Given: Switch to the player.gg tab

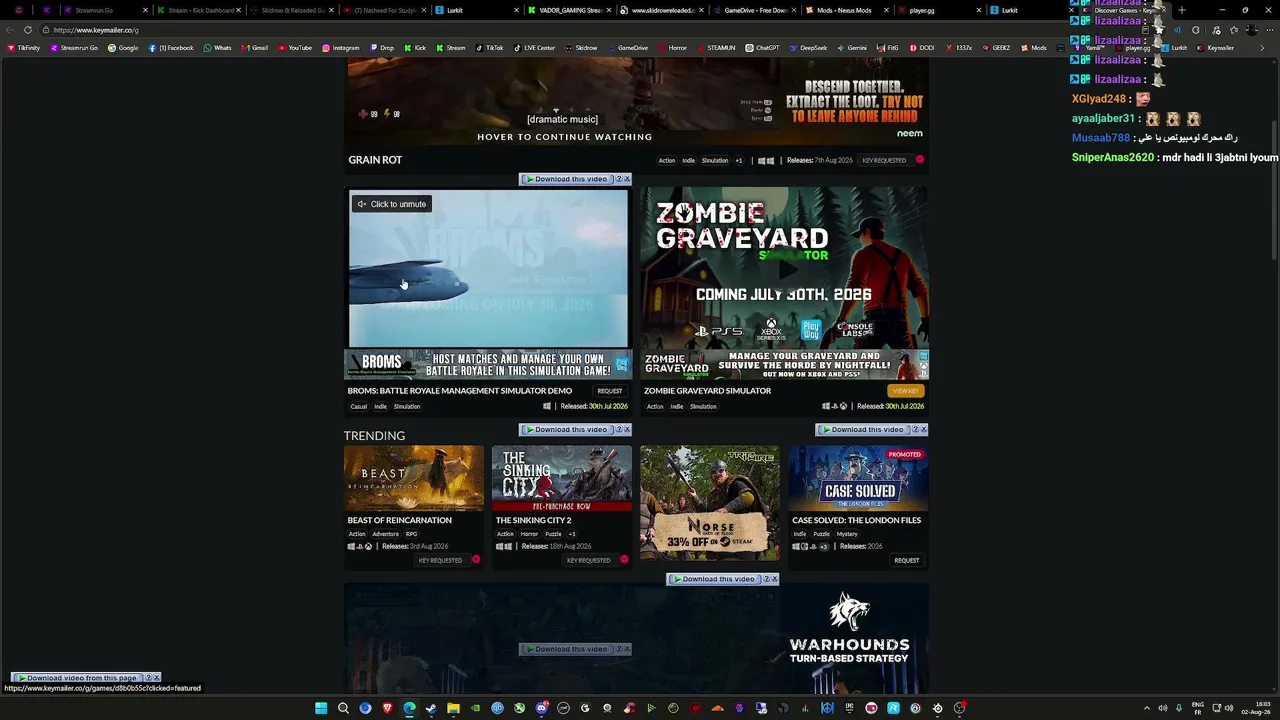Looking at the screenshot, I should (x=938, y=10).
